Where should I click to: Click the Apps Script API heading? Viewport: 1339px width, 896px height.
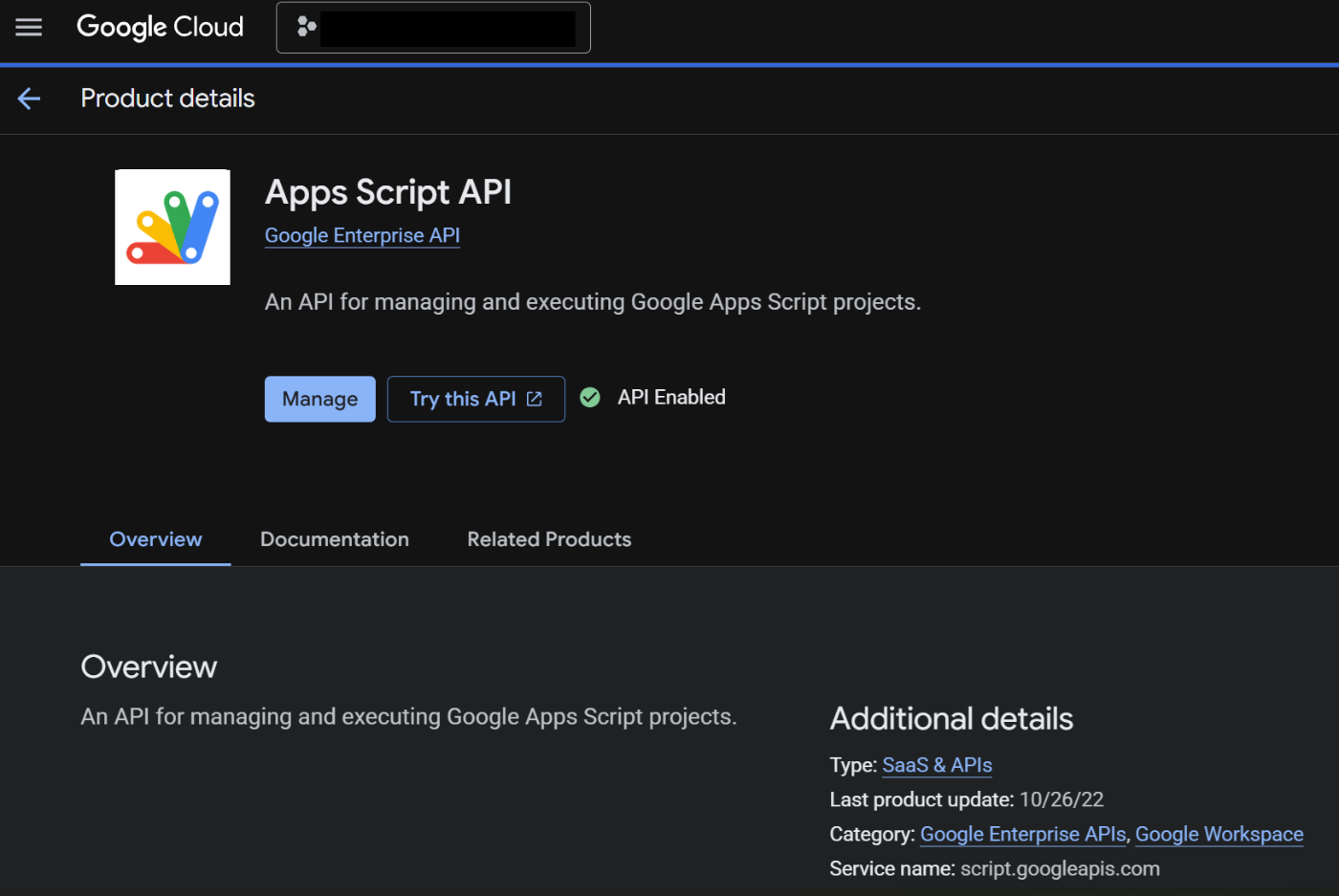(388, 192)
